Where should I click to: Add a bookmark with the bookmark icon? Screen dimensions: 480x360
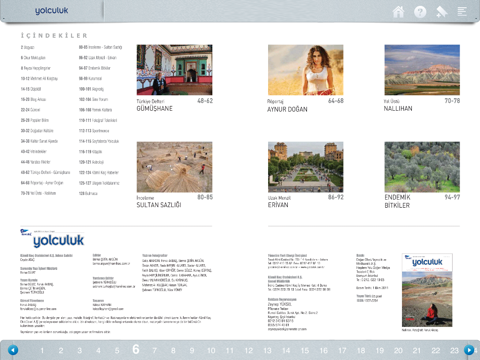[x=442, y=12]
